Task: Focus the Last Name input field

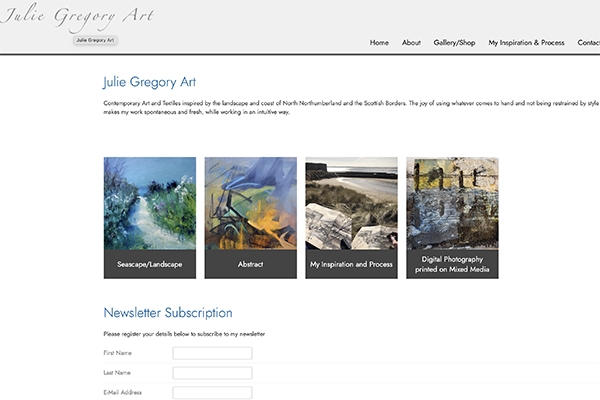Action: 212,373
